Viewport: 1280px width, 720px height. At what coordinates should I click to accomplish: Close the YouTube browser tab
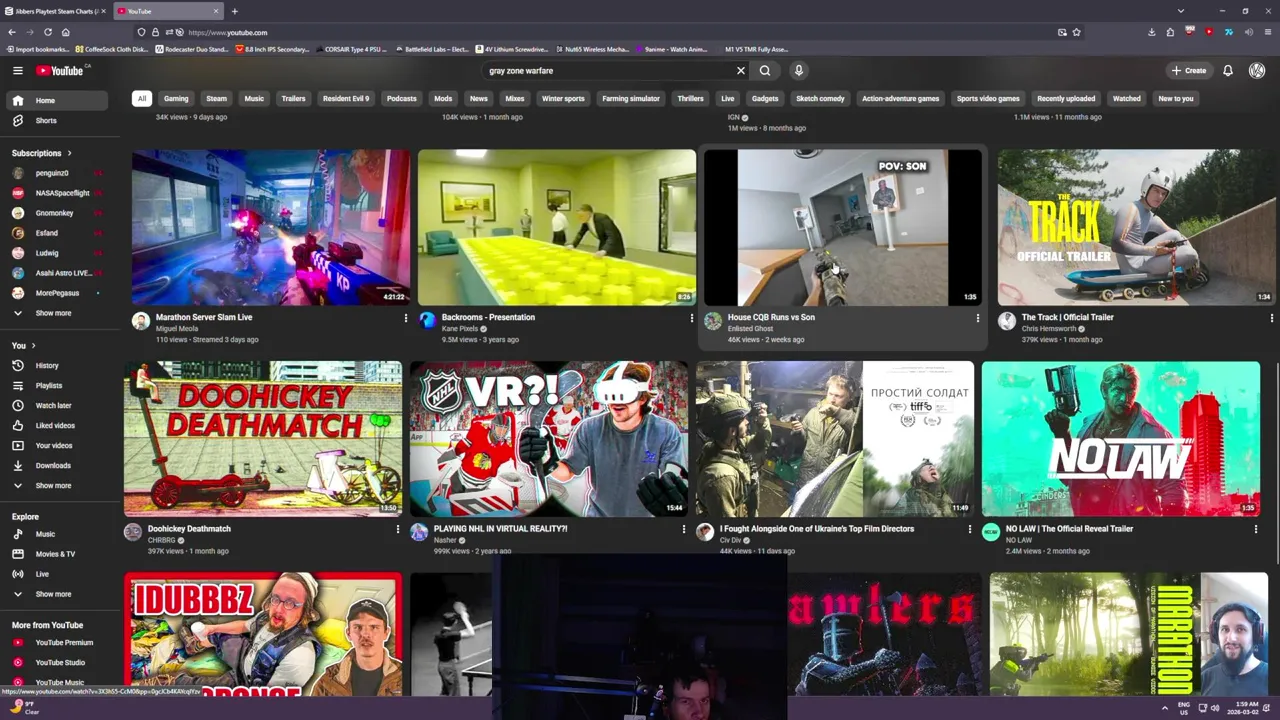pos(216,11)
